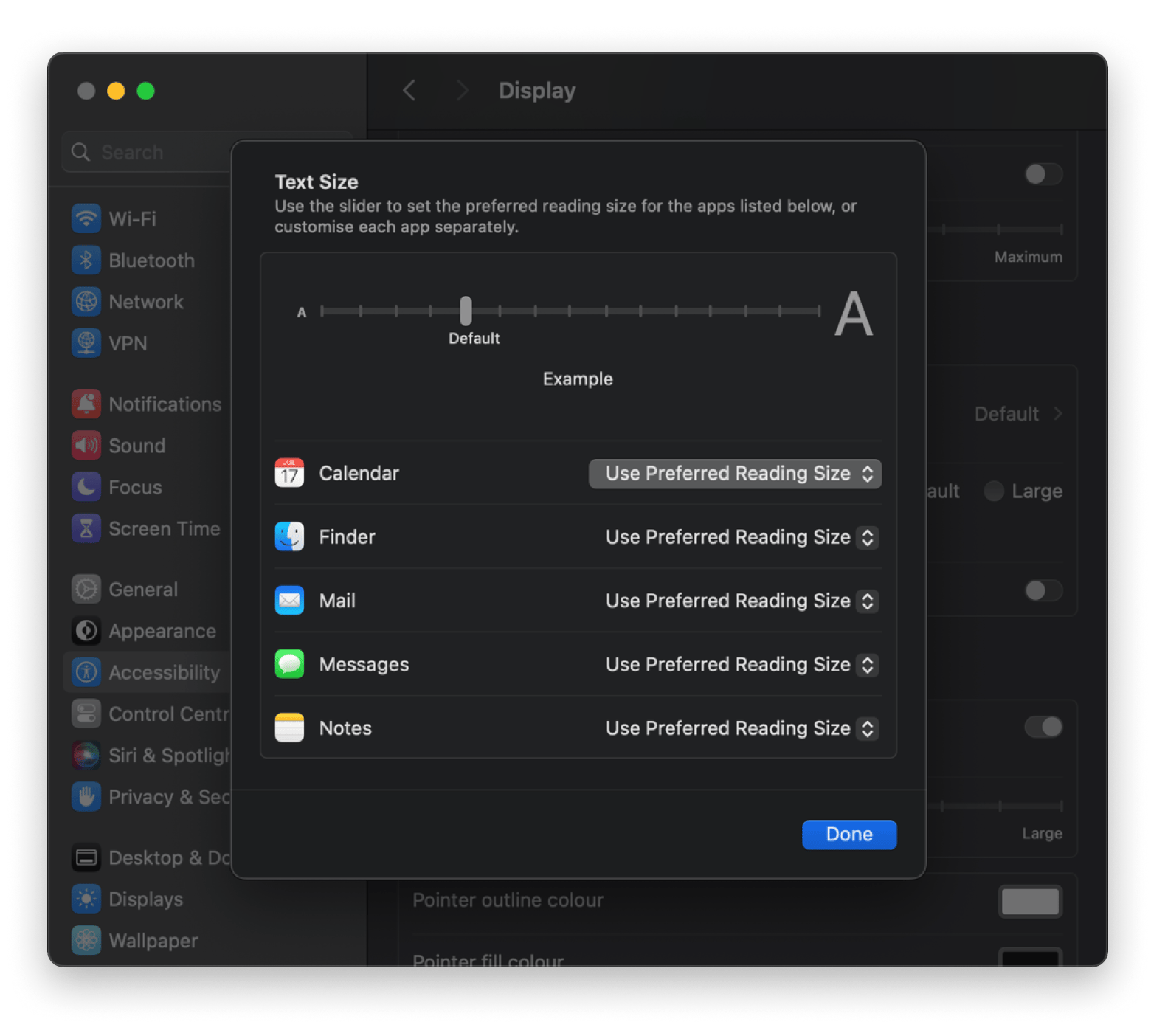
Task: Click the Focus moon icon
Action: 86,487
